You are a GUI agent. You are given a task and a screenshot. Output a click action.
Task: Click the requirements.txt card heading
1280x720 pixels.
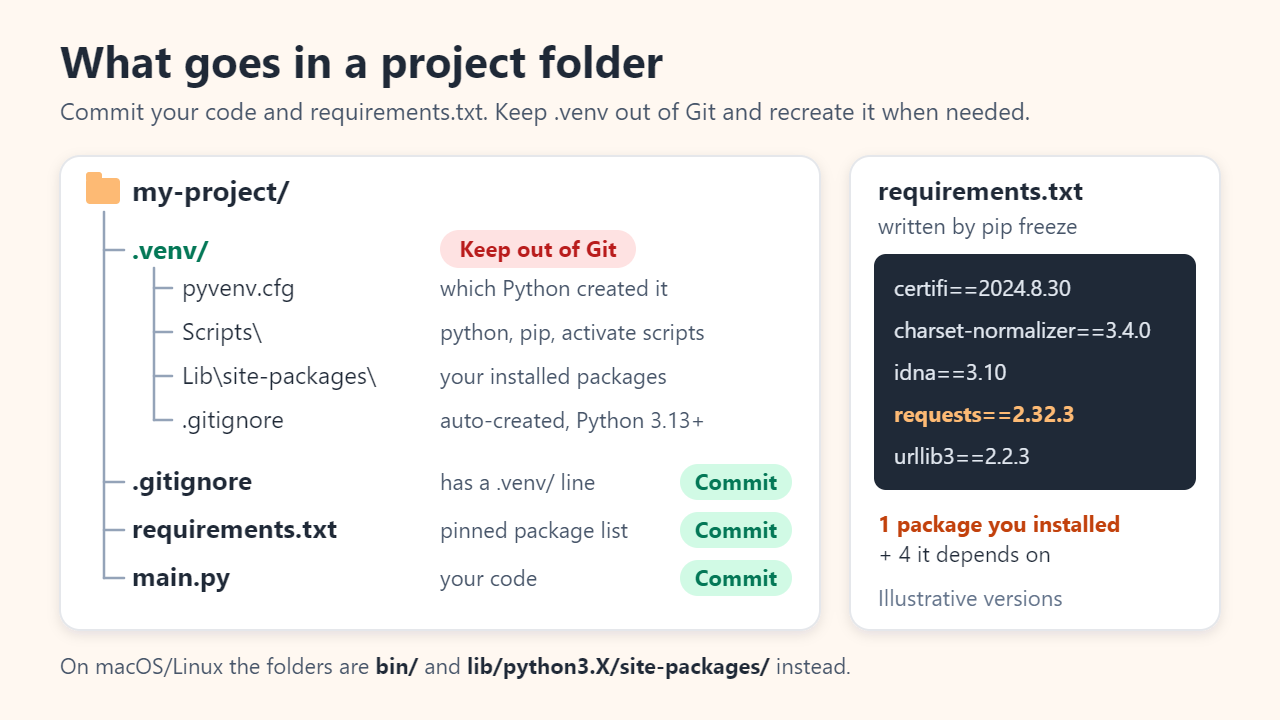pyautogui.click(x=980, y=192)
